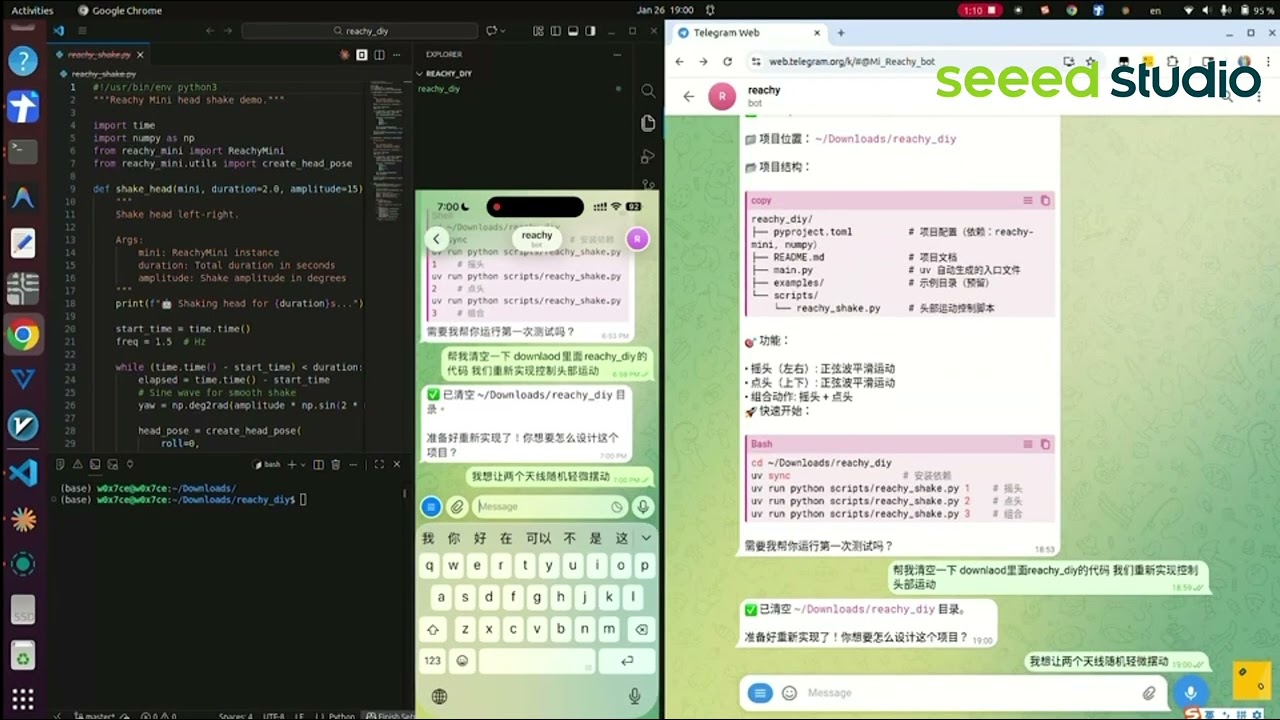Split the terminal pane
This screenshot has width=1280, height=720.
319,464
